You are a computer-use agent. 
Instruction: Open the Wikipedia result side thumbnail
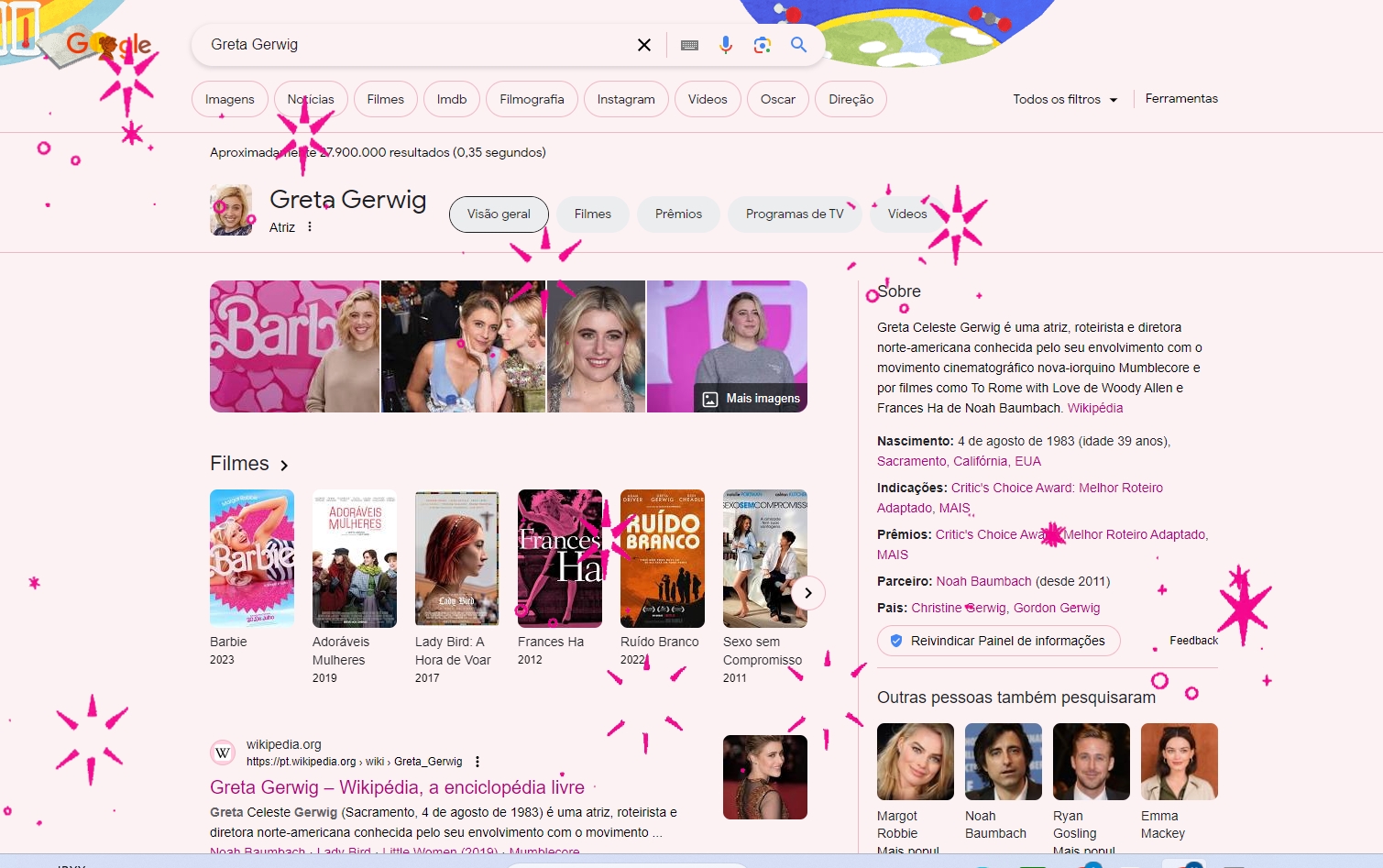coord(765,777)
